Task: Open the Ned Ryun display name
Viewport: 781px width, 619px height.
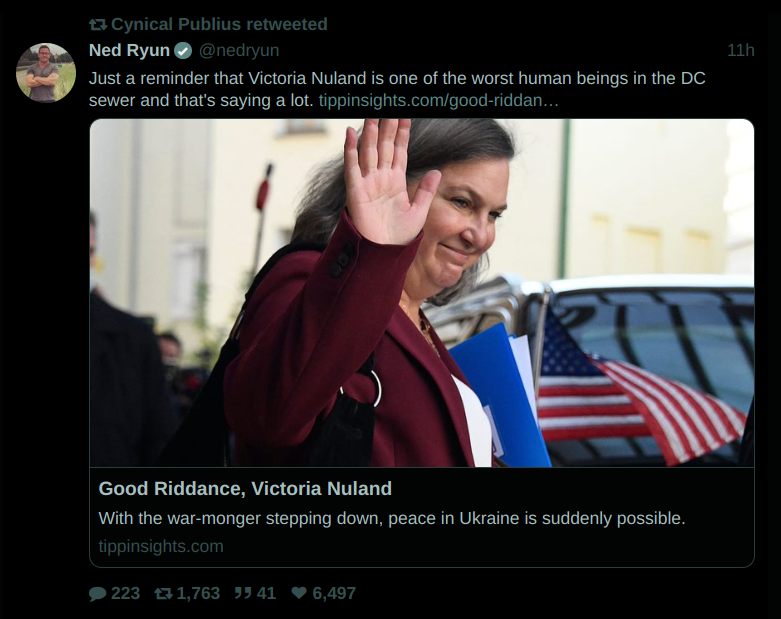Action: pos(129,50)
